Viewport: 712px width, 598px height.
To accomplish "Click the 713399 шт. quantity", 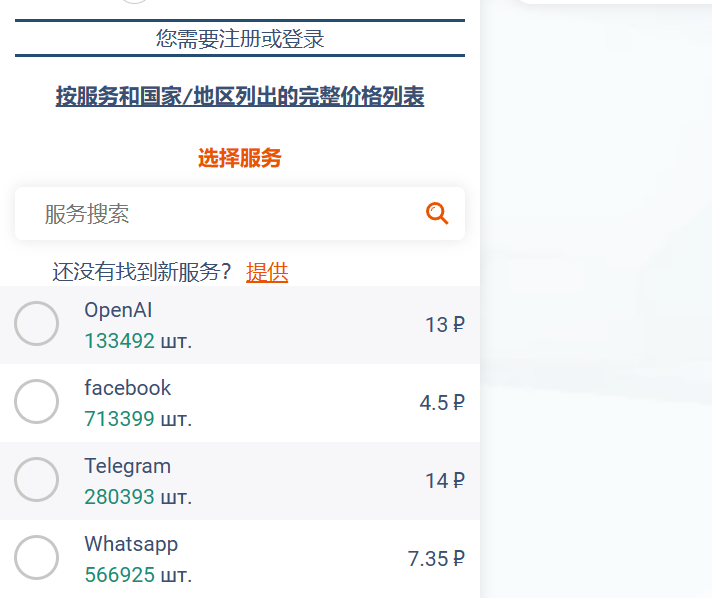I will (138, 419).
